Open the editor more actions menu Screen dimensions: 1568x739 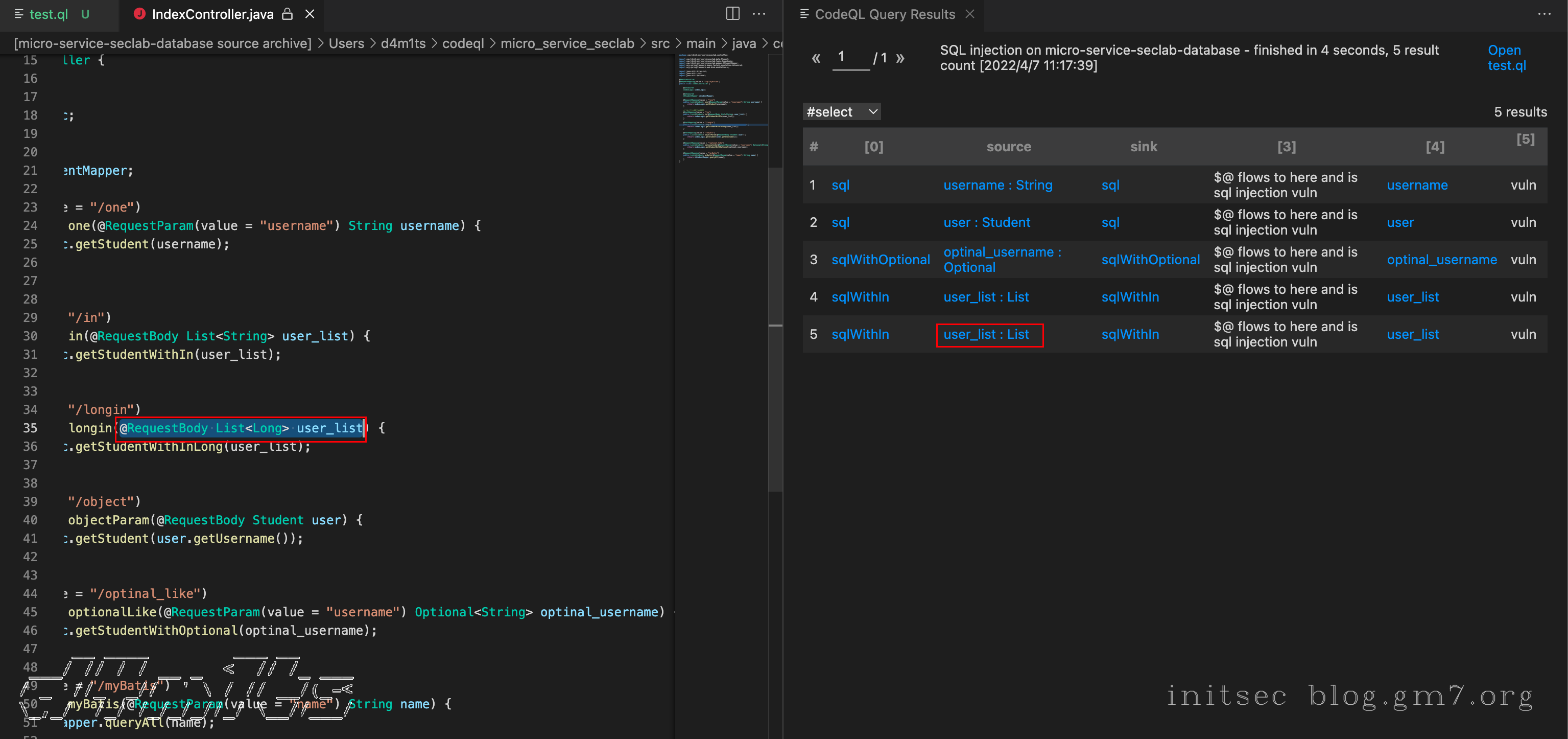pyautogui.click(x=759, y=13)
